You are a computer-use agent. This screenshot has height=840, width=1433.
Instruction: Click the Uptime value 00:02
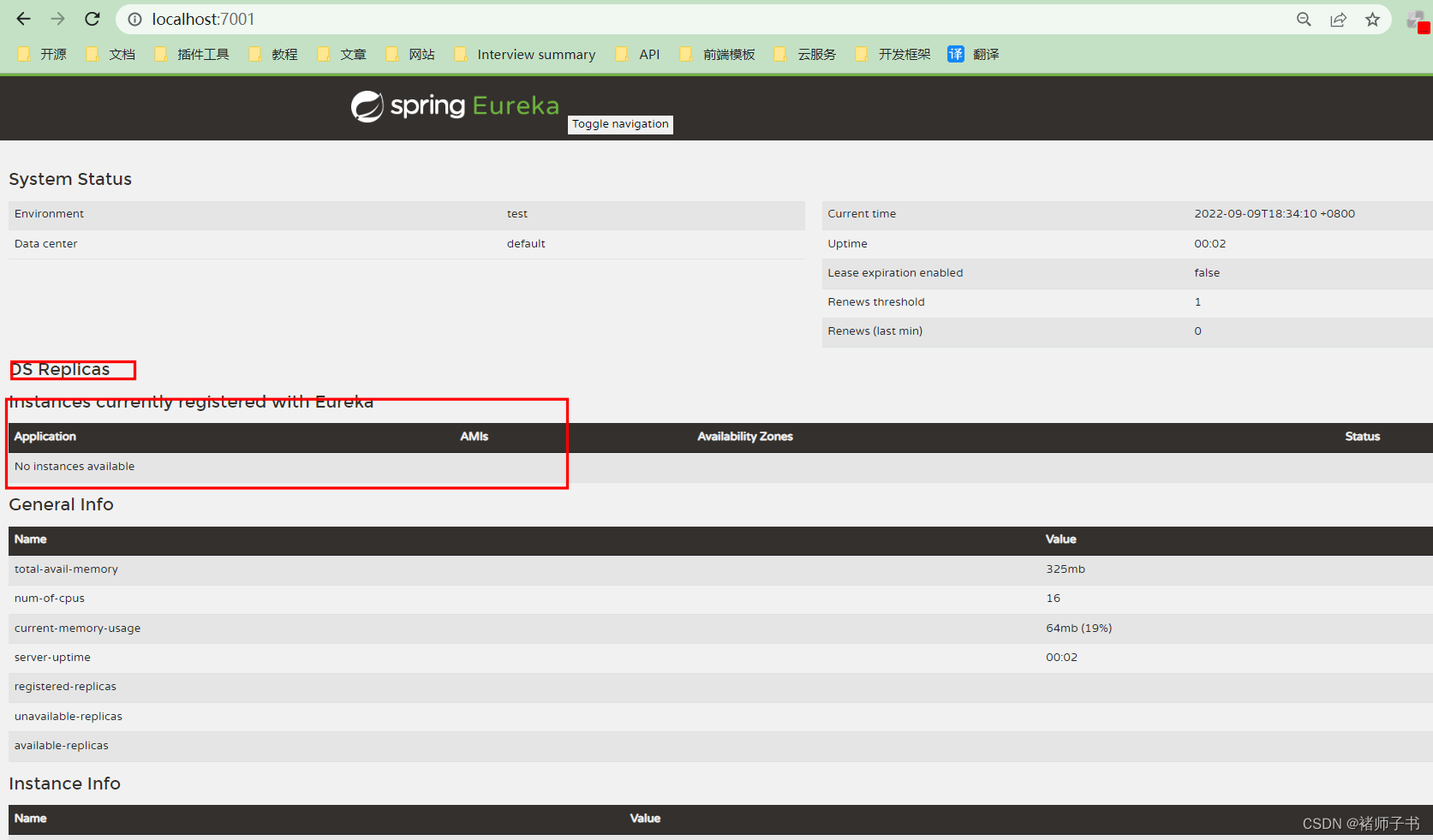1209,244
